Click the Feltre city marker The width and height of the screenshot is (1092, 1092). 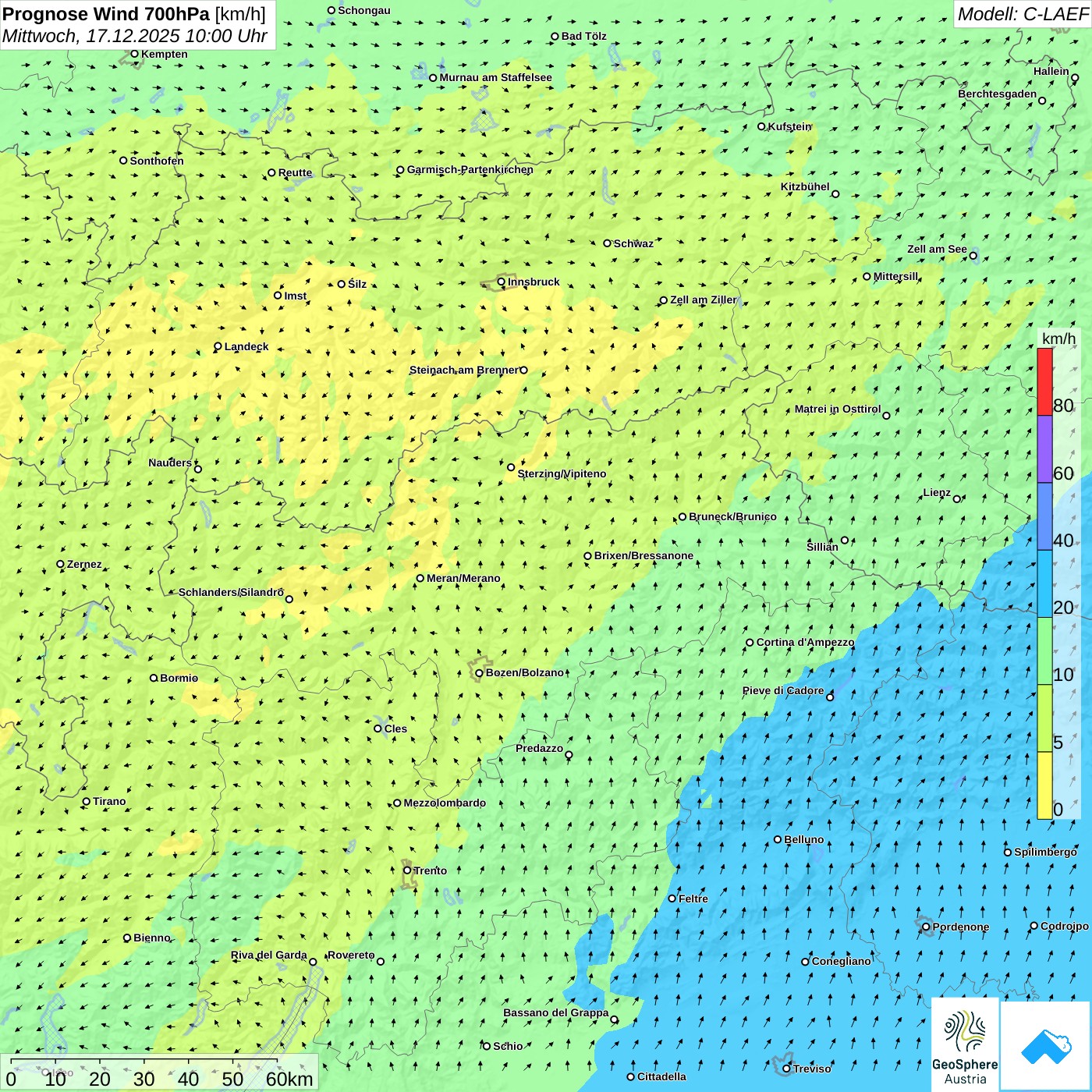tap(672, 899)
